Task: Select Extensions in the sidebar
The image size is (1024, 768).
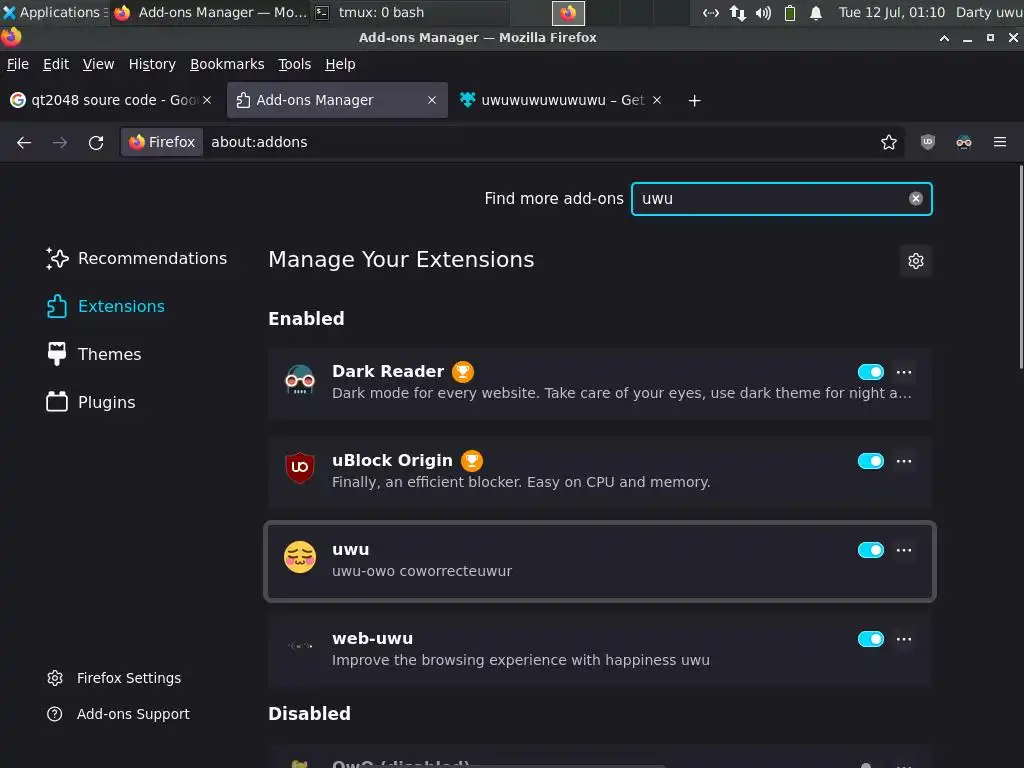Action: point(106,306)
